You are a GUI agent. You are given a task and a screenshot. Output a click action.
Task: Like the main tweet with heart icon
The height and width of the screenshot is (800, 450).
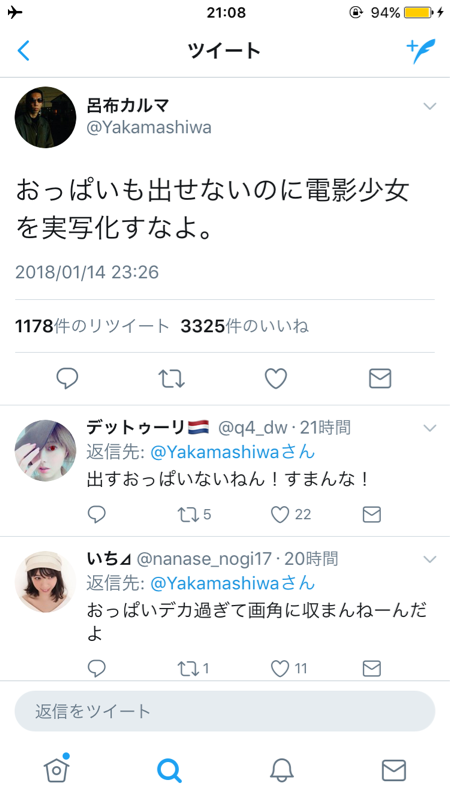click(276, 379)
